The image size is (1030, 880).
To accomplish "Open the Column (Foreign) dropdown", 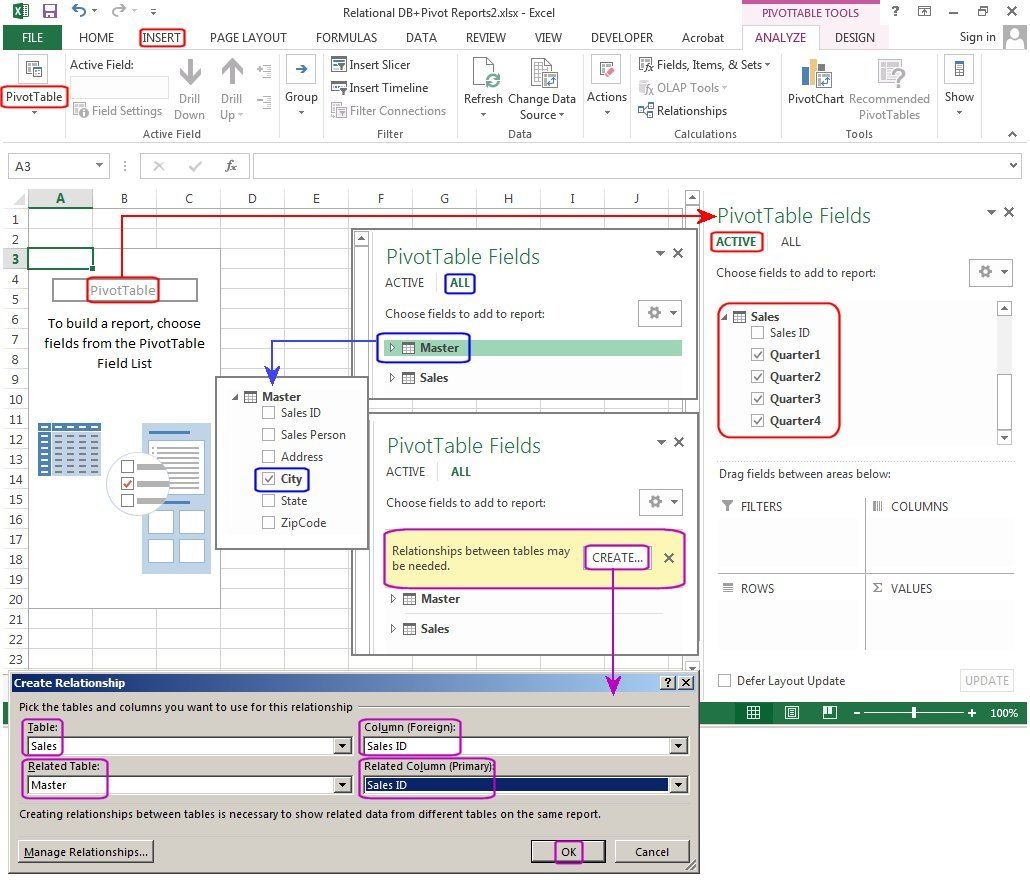I will 678,745.
